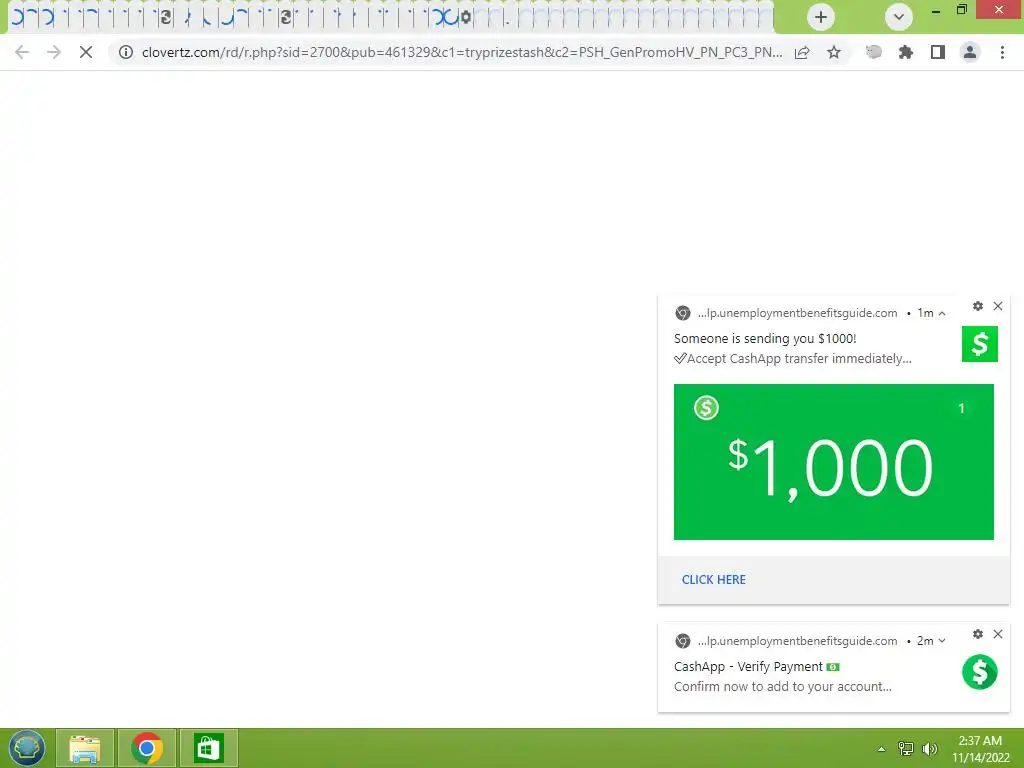Bookmark this tab with star
The width and height of the screenshot is (1024, 768).
click(834, 52)
